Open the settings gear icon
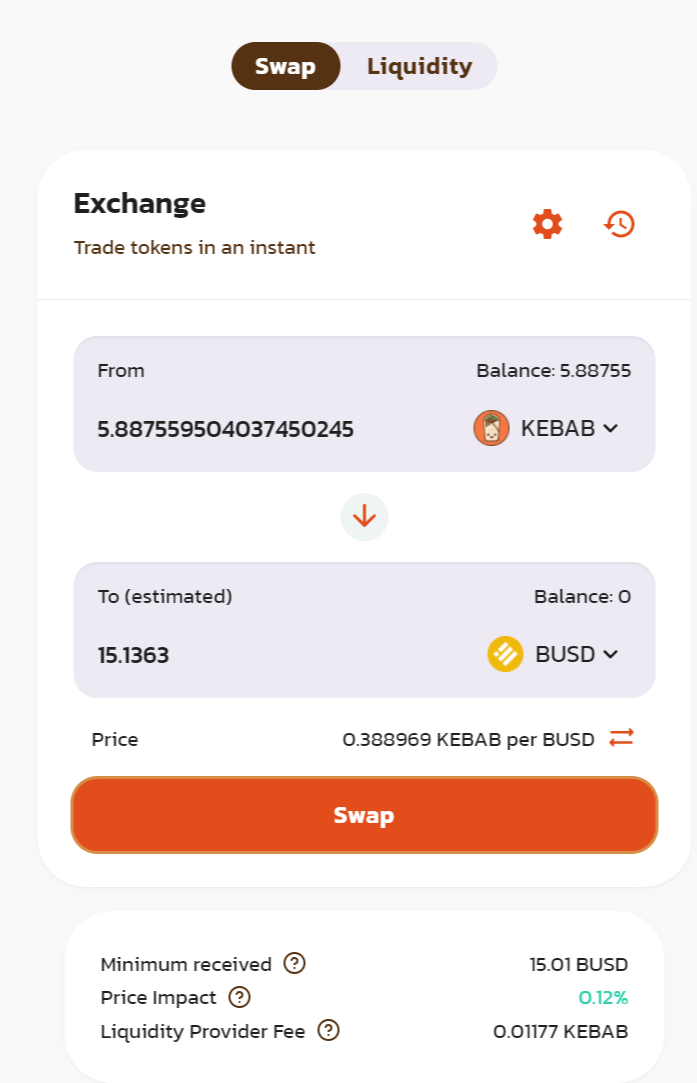 tap(547, 224)
